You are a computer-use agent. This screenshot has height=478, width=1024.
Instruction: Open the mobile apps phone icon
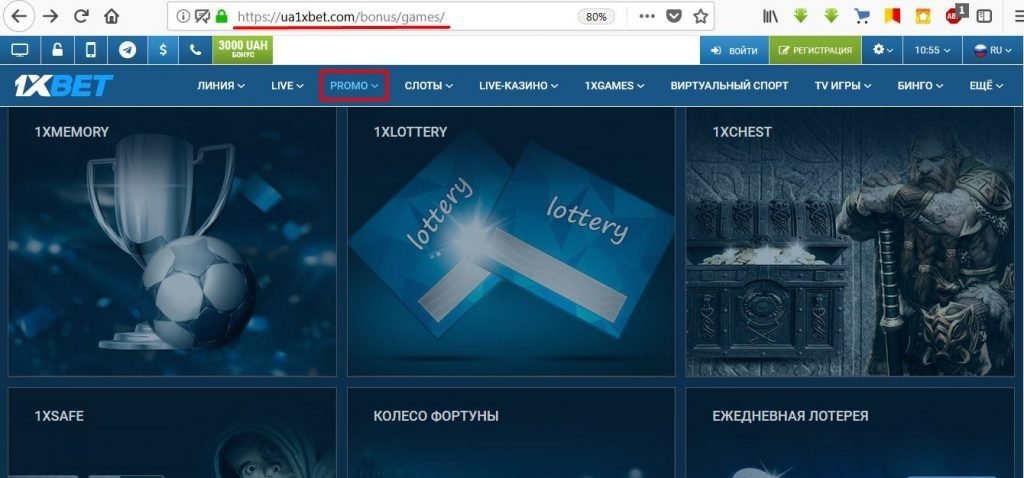click(x=91, y=50)
